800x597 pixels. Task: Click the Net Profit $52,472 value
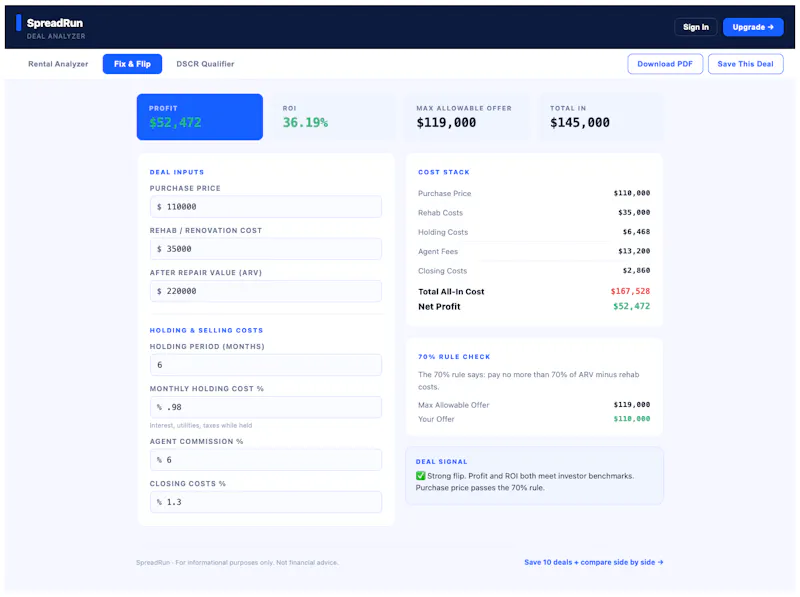coord(631,306)
